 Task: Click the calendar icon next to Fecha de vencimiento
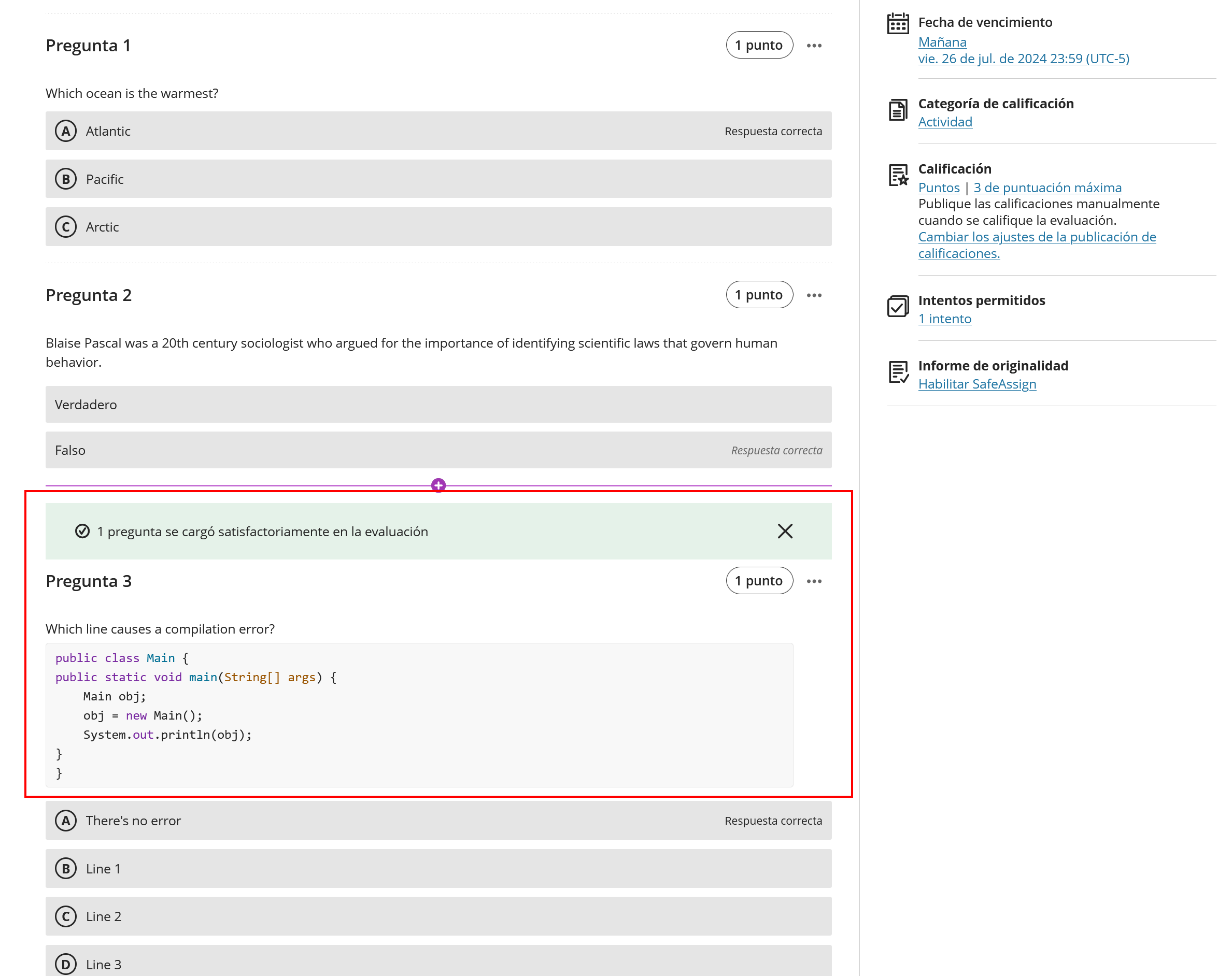(x=898, y=23)
